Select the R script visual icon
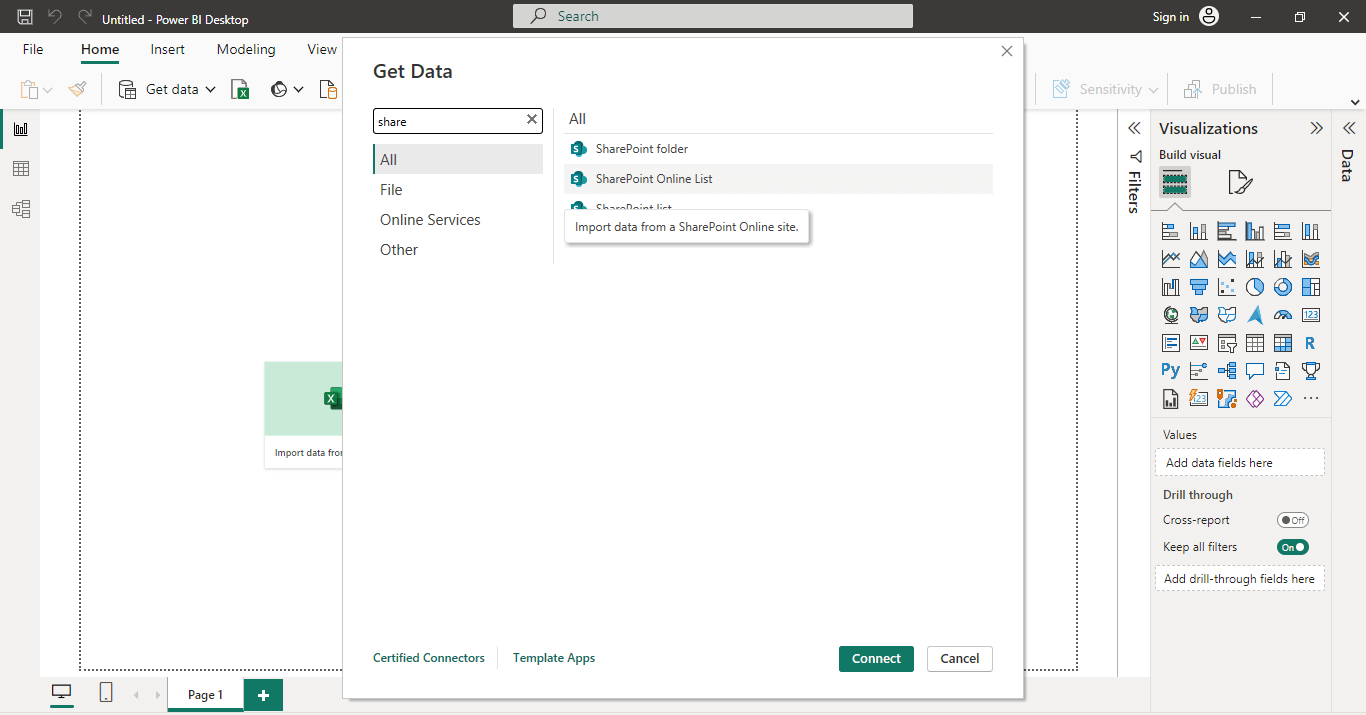This screenshot has height=715, width=1366. click(1310, 343)
